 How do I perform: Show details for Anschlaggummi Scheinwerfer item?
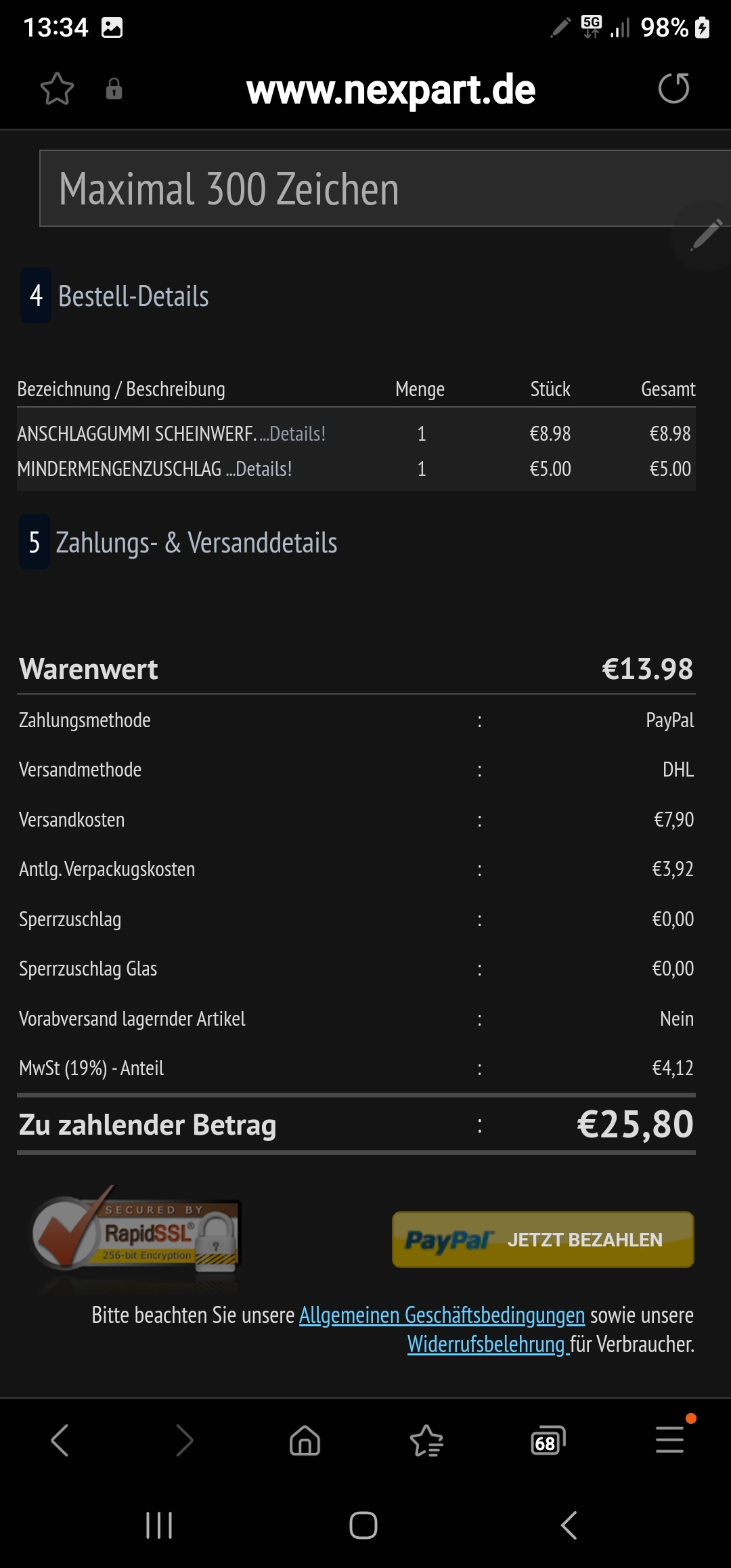pyautogui.click(x=296, y=434)
